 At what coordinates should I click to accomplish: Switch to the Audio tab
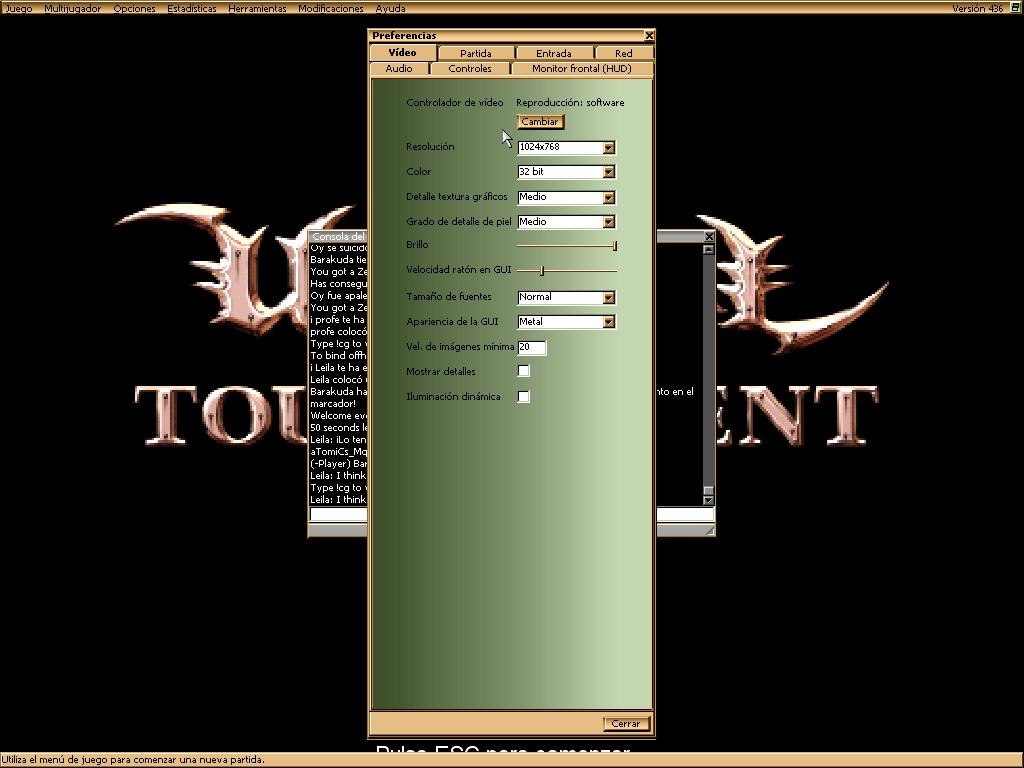(x=399, y=69)
